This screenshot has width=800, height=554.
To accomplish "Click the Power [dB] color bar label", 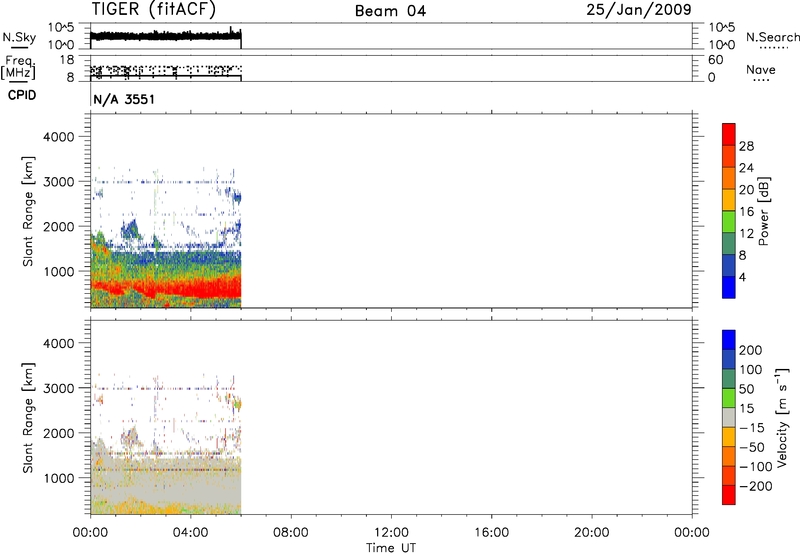I will 764,211.
